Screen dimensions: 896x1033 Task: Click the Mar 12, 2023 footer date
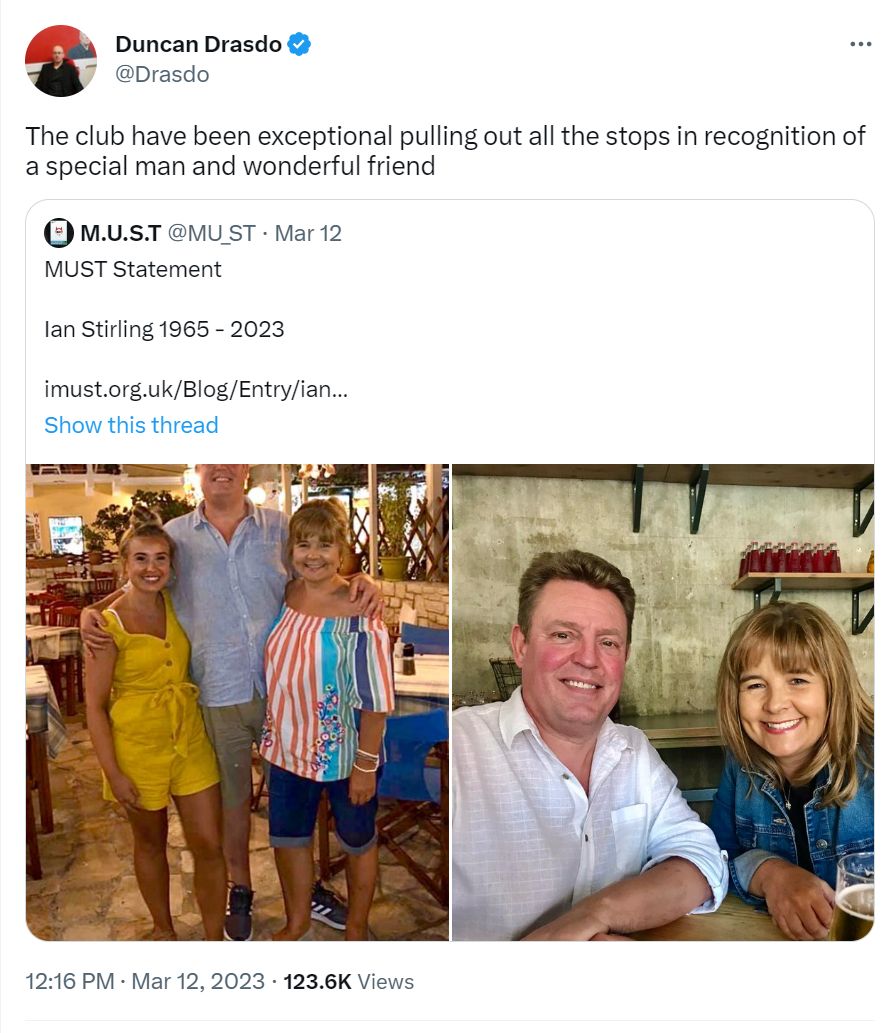(x=197, y=982)
